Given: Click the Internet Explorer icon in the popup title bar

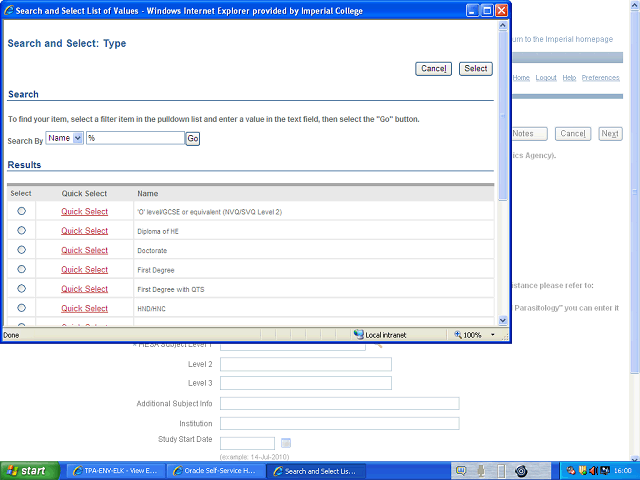Looking at the screenshot, I should point(10,10).
